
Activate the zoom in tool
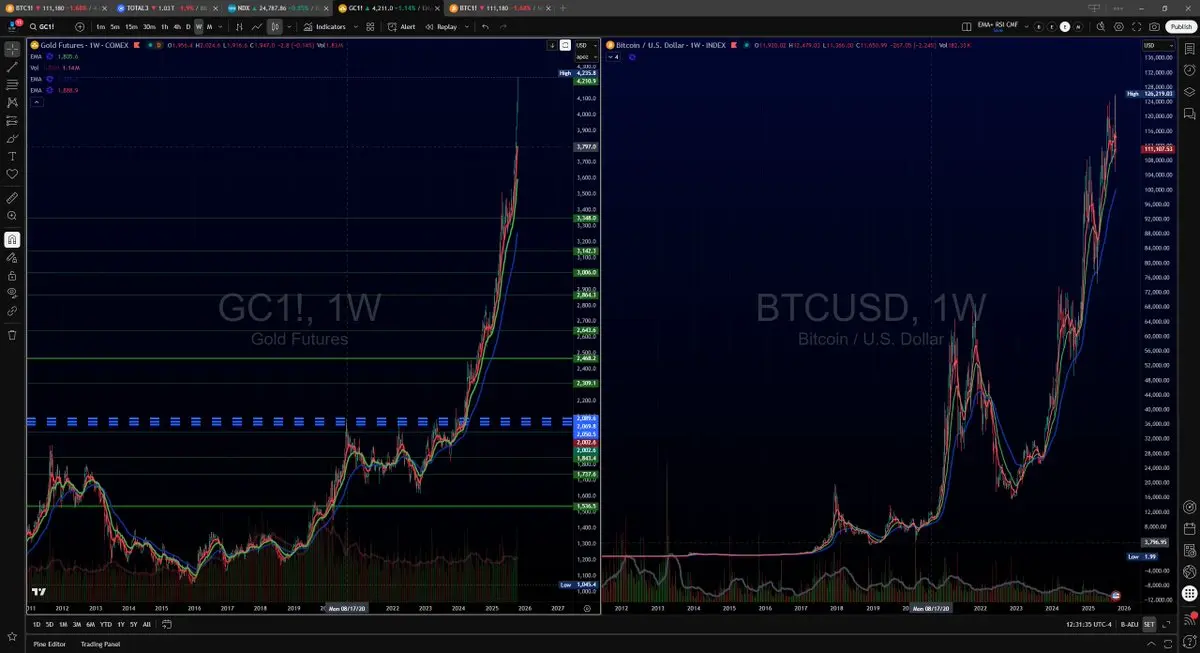tap(12, 215)
